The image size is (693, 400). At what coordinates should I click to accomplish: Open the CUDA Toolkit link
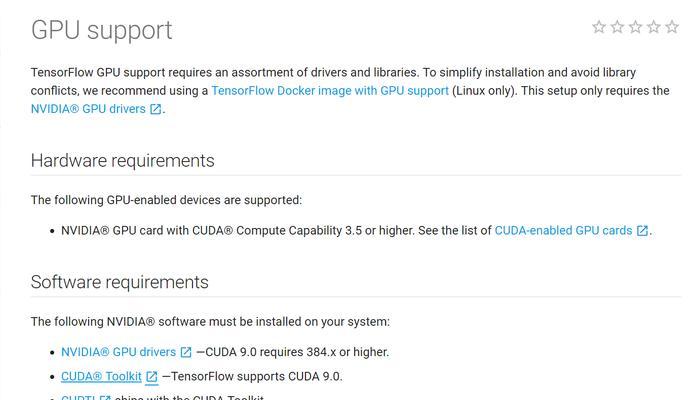click(x=101, y=376)
